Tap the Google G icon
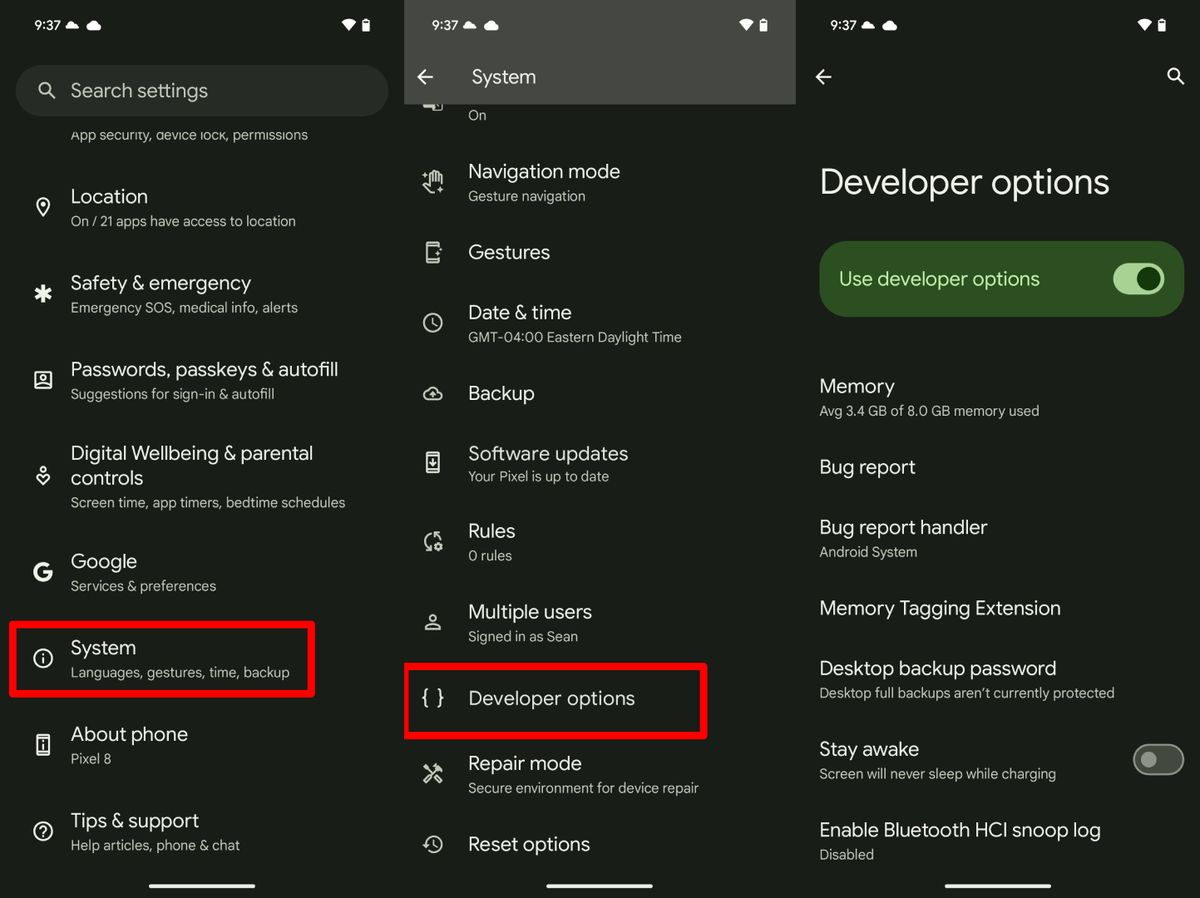Image resolution: width=1200 pixels, height=898 pixels. click(43, 572)
